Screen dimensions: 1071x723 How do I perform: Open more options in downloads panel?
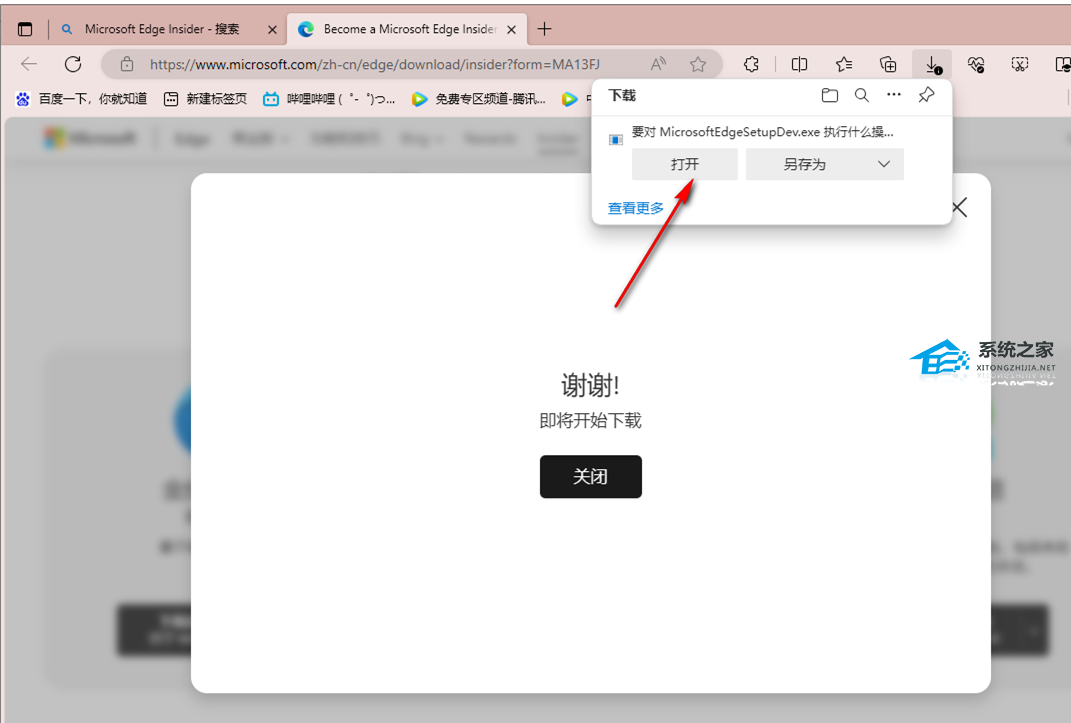tap(894, 95)
